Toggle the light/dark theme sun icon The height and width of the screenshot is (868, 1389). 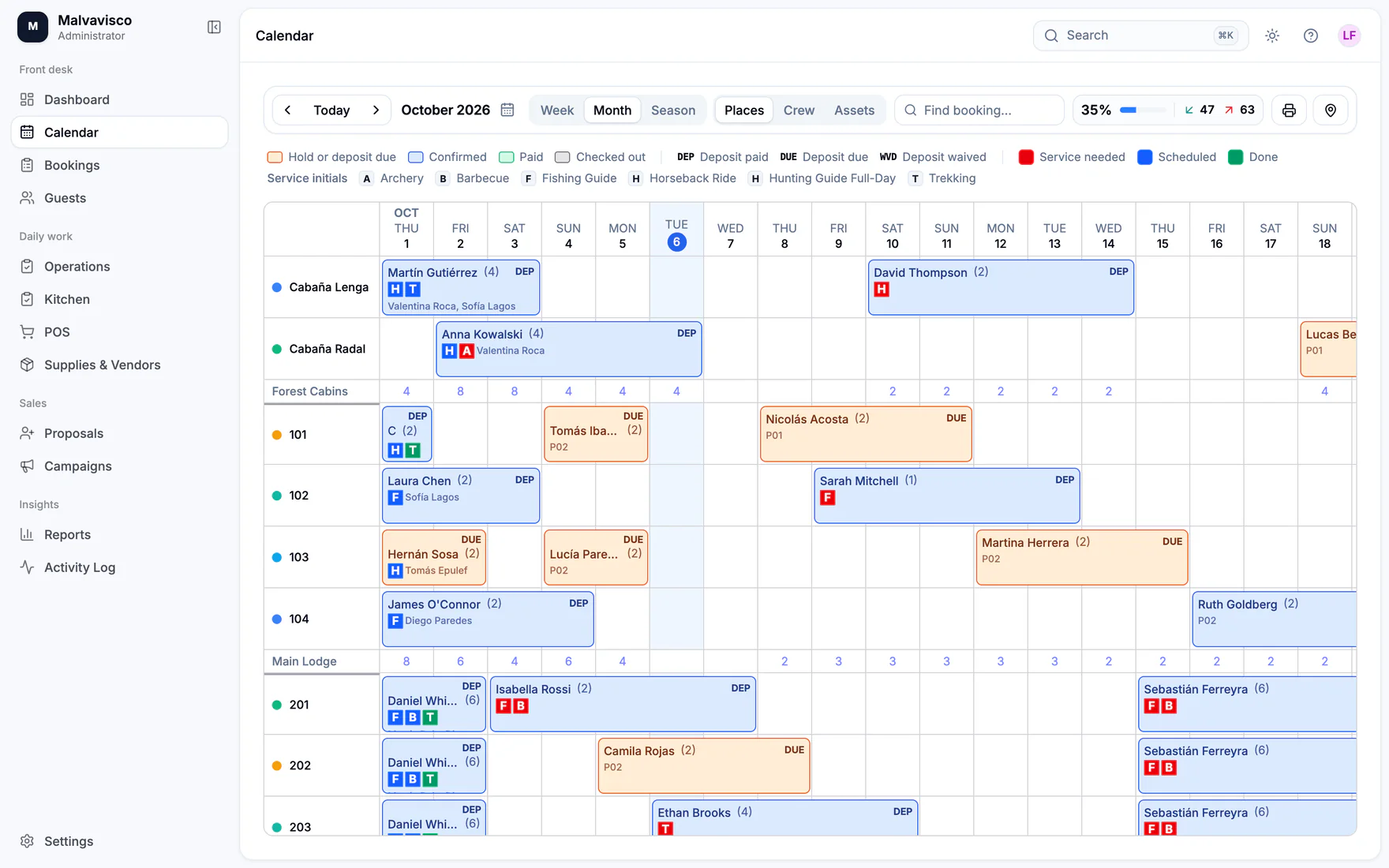point(1272,36)
